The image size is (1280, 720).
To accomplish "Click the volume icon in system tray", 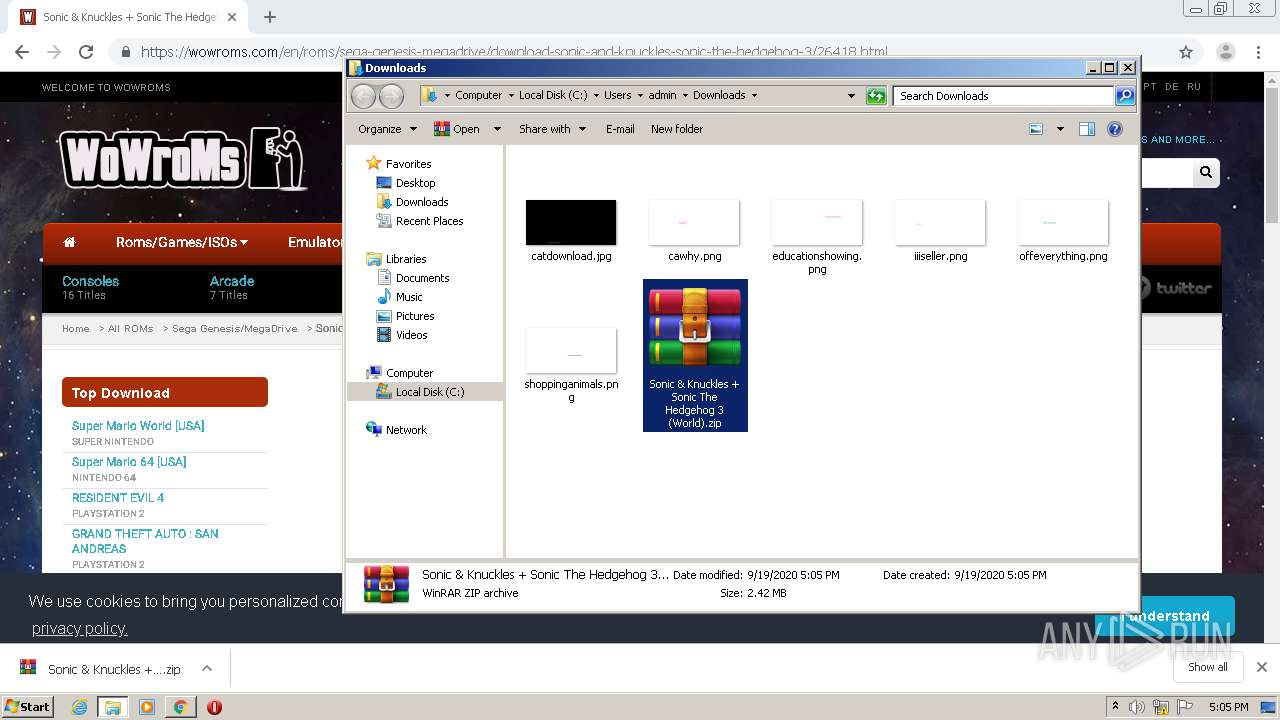I will coord(1137,707).
